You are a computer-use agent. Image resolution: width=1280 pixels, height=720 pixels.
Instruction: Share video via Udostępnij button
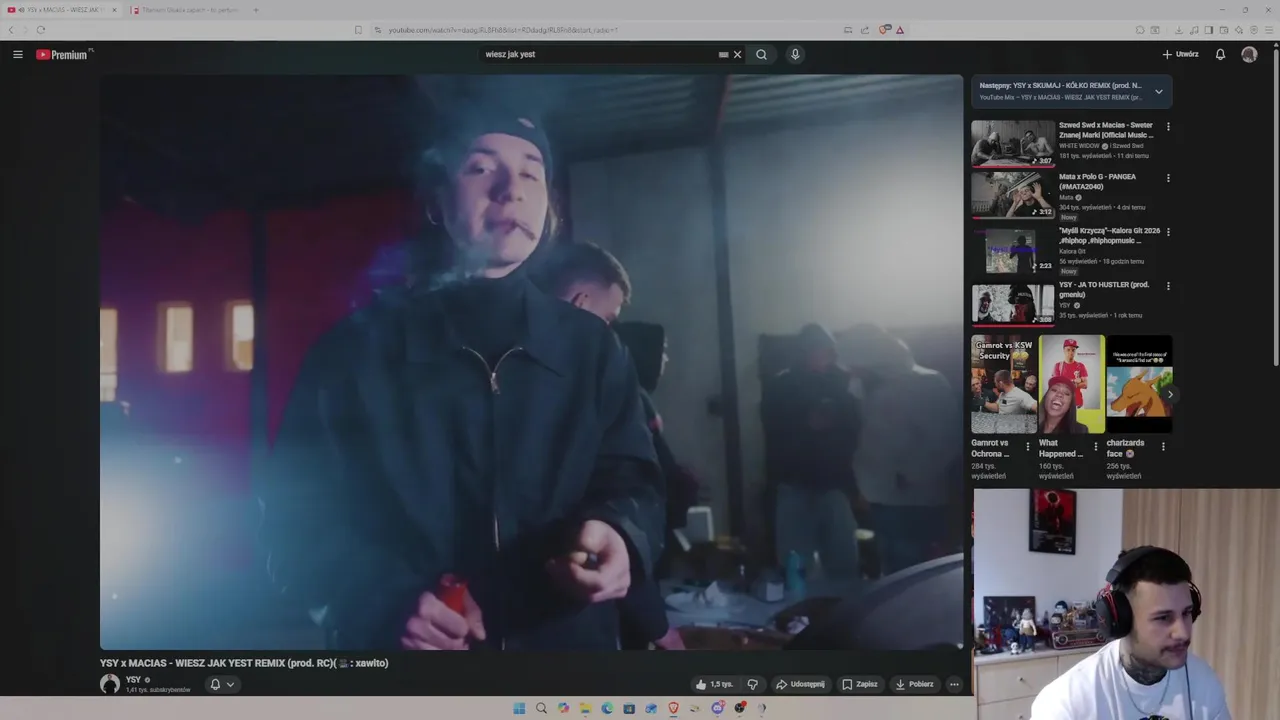800,684
